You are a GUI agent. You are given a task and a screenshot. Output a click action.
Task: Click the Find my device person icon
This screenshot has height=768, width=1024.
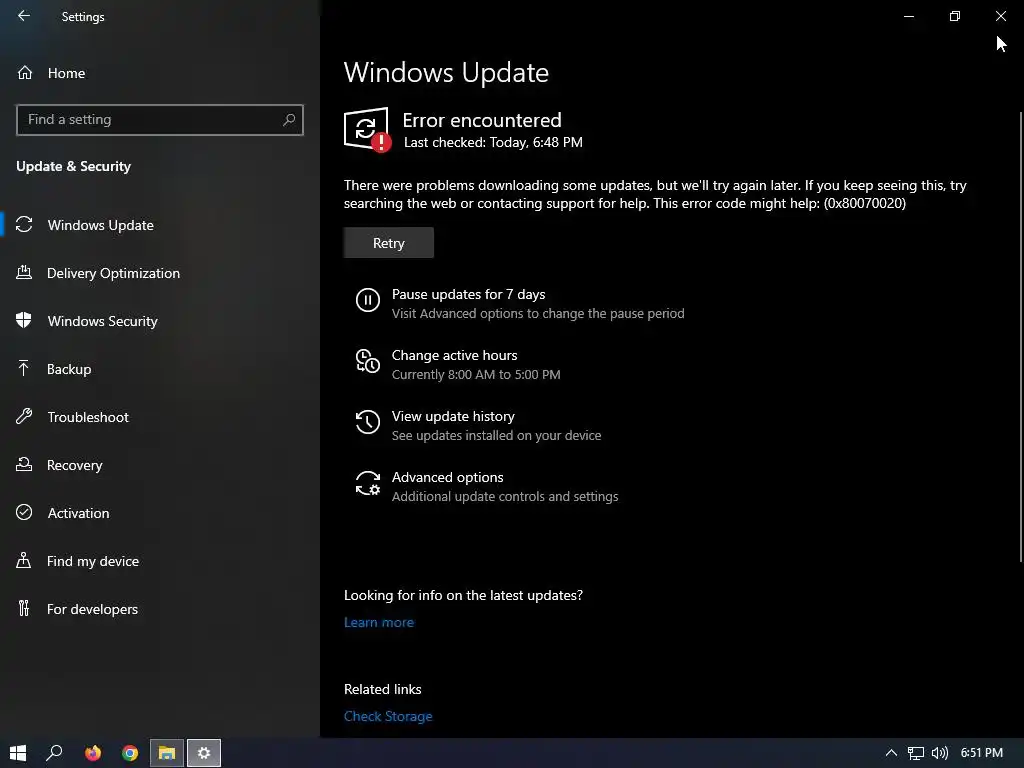(x=24, y=560)
